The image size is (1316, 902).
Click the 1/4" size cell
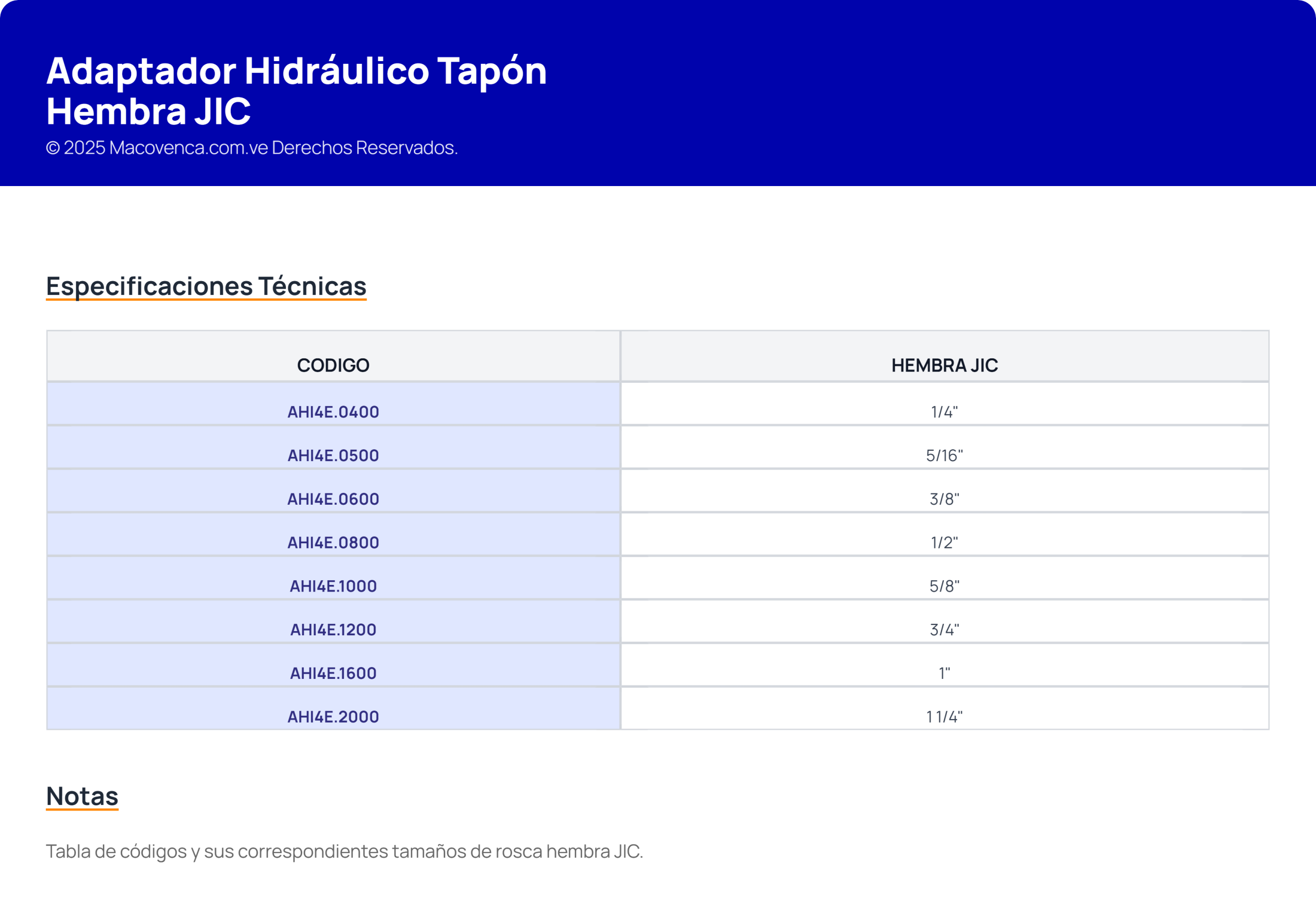(944, 412)
